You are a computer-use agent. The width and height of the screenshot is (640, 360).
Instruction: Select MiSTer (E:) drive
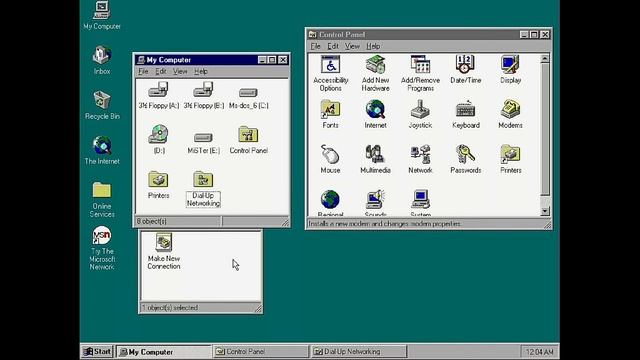[x=203, y=143]
